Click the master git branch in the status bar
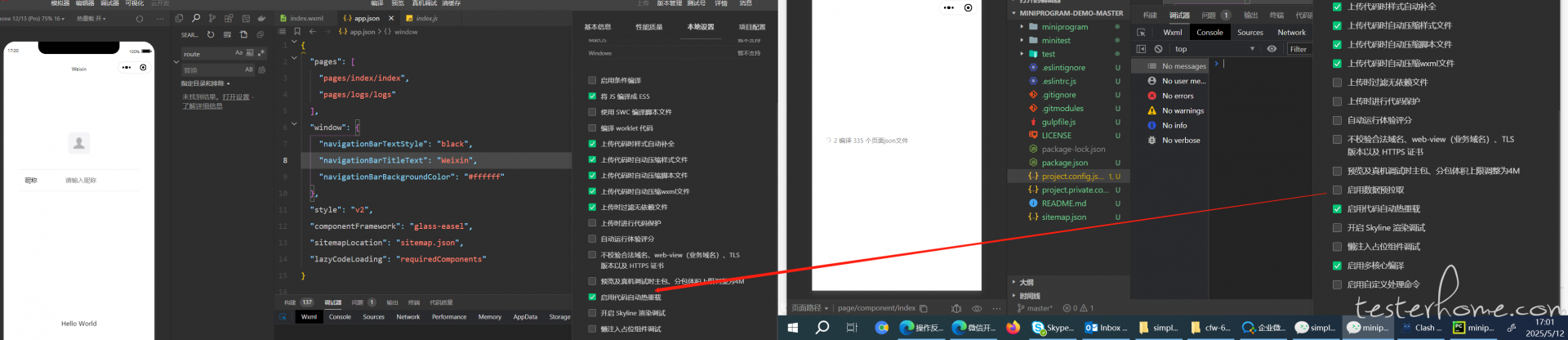The width and height of the screenshot is (1568, 340). click(1035, 308)
